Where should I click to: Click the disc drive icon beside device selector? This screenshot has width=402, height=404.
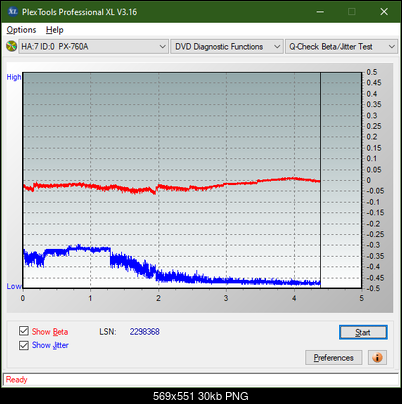point(11,46)
